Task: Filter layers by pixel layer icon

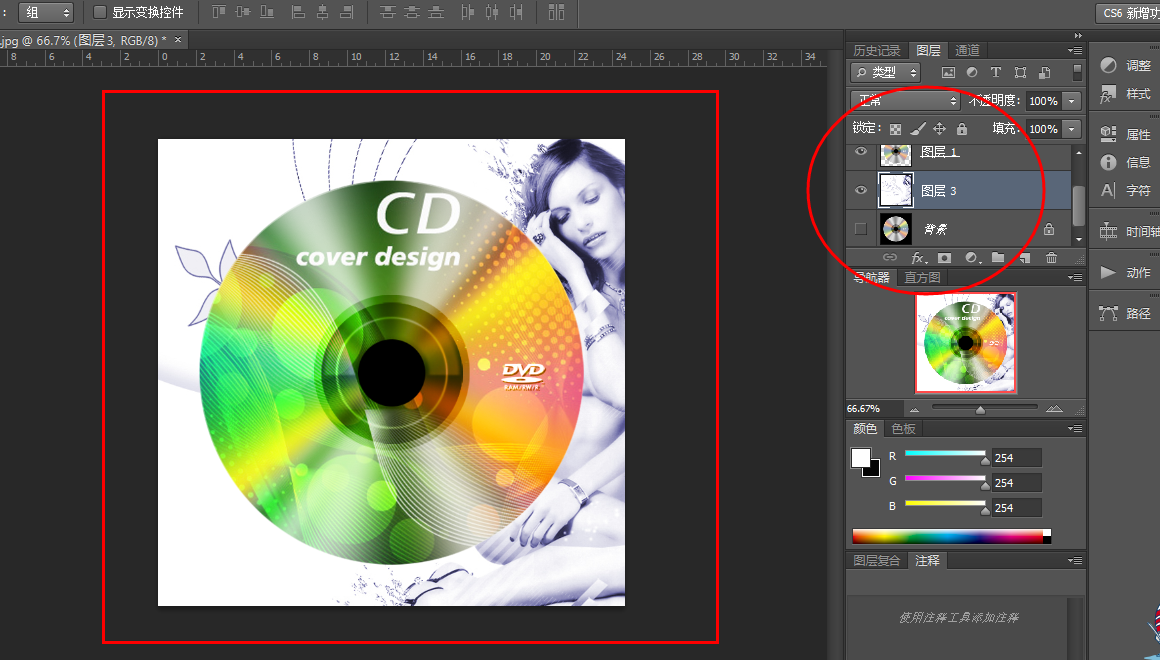Action: click(x=948, y=73)
